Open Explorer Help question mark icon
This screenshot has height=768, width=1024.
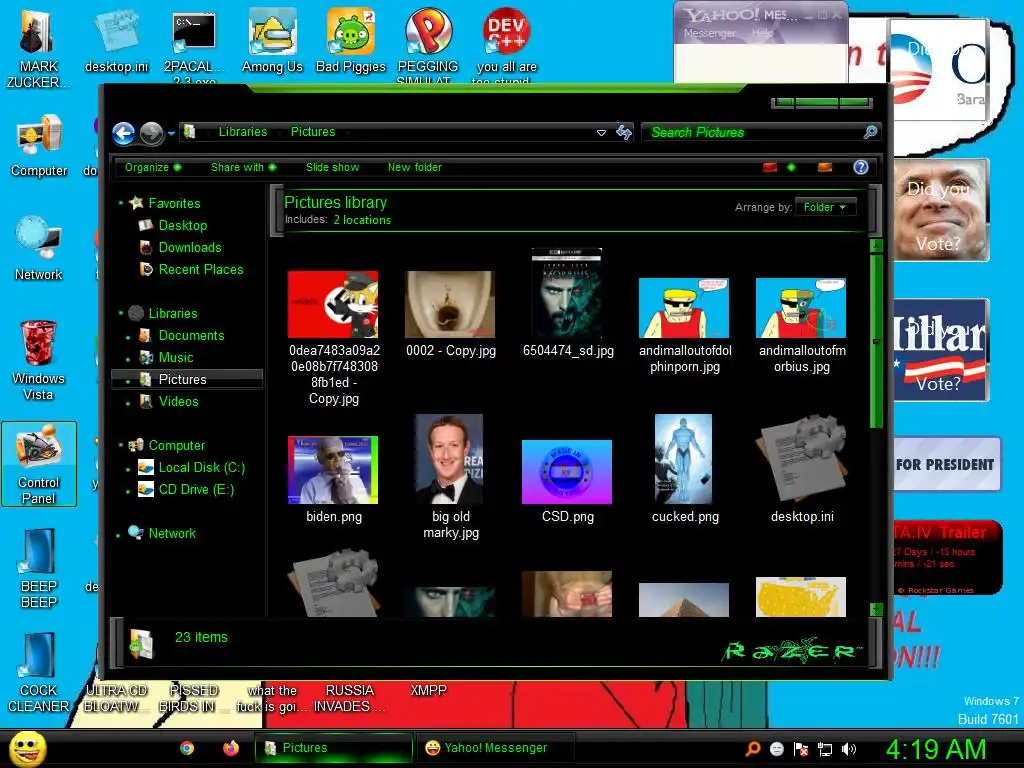861,167
